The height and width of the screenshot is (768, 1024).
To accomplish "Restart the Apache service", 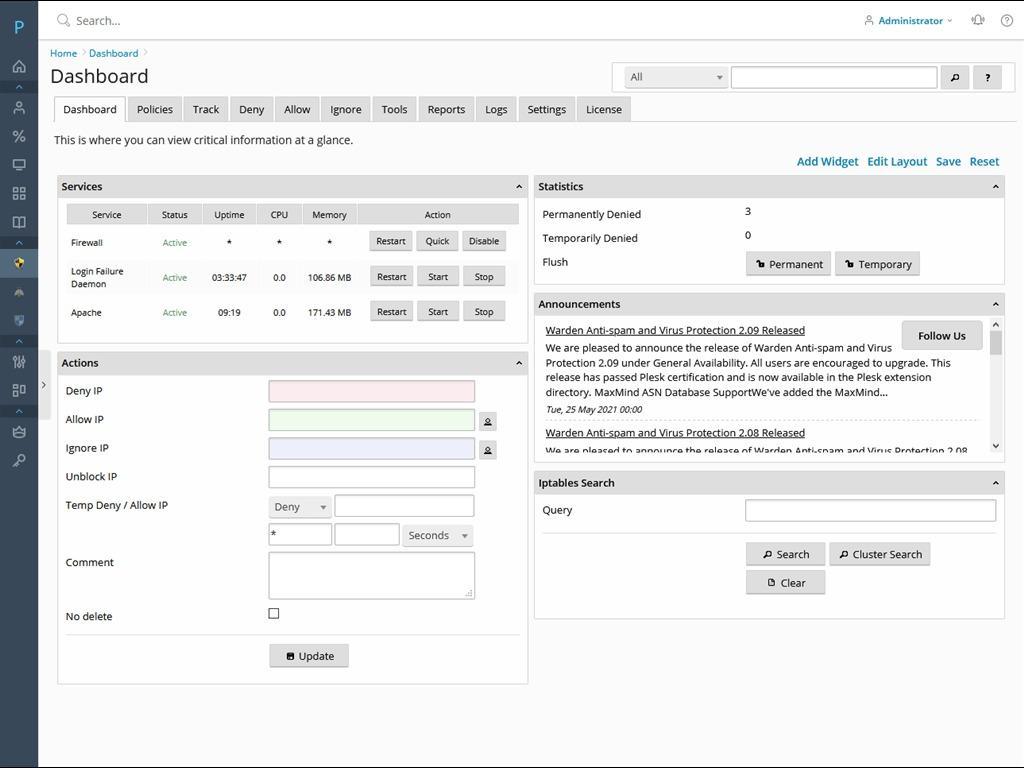I will click(391, 312).
